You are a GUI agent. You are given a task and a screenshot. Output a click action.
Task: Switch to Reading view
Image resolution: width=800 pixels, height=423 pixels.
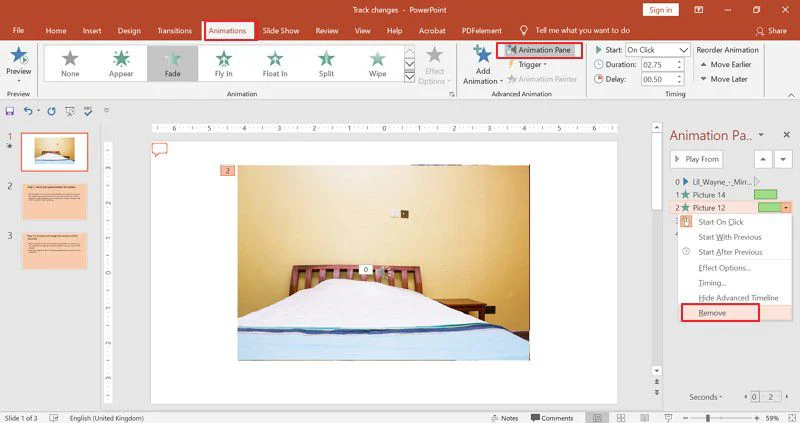coord(645,418)
